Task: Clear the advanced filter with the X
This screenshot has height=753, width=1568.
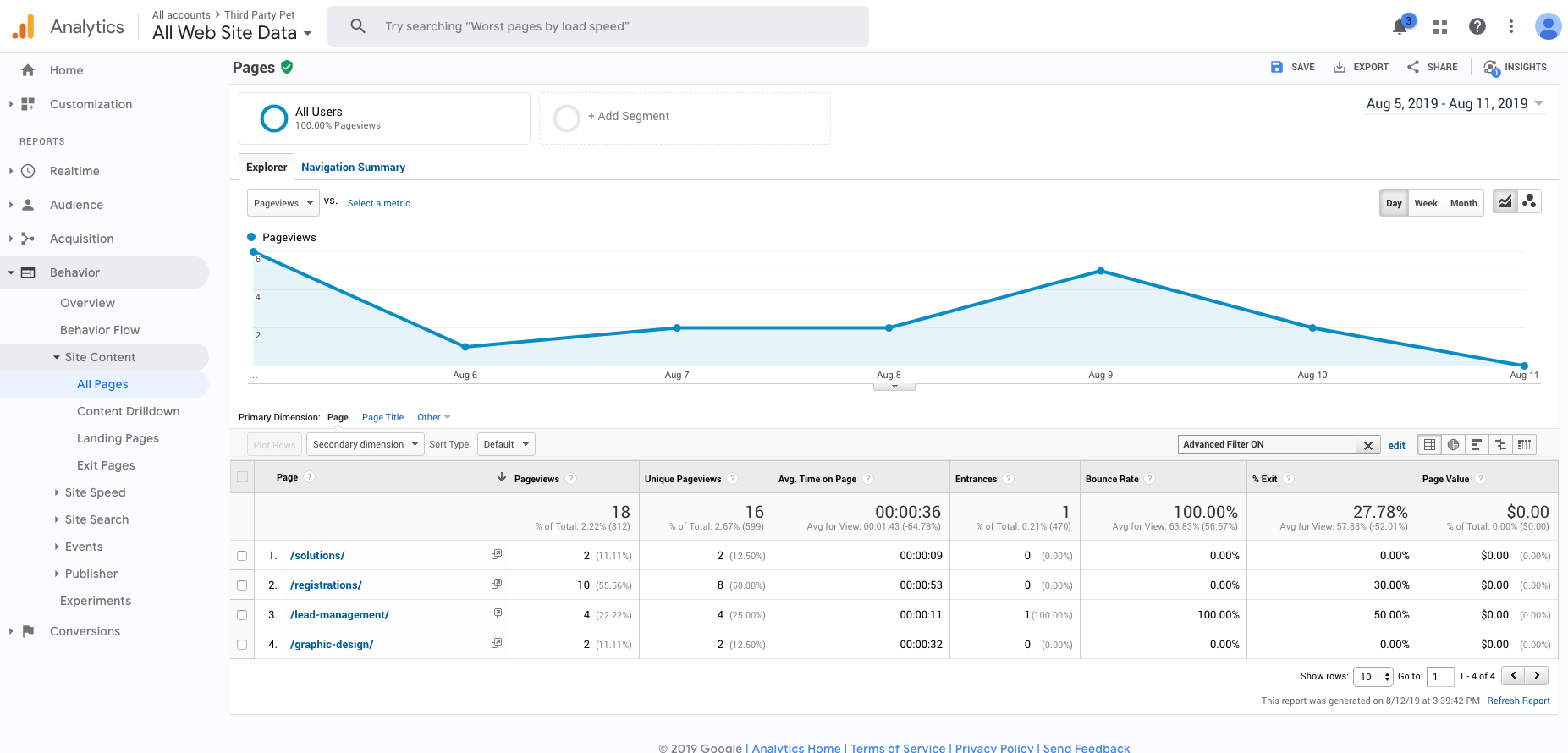Action: point(1368,446)
